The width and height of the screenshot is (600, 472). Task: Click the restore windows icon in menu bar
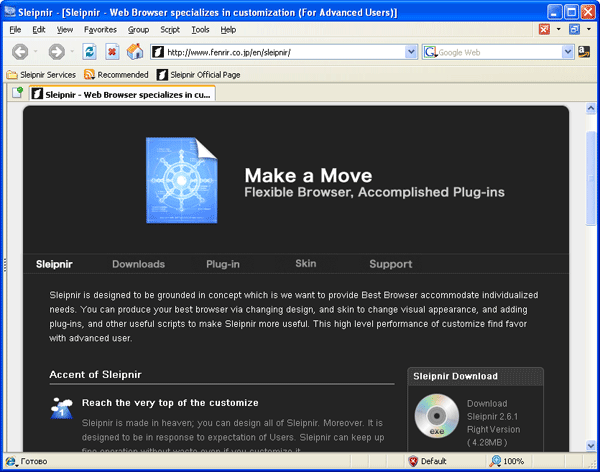[x=574, y=29]
